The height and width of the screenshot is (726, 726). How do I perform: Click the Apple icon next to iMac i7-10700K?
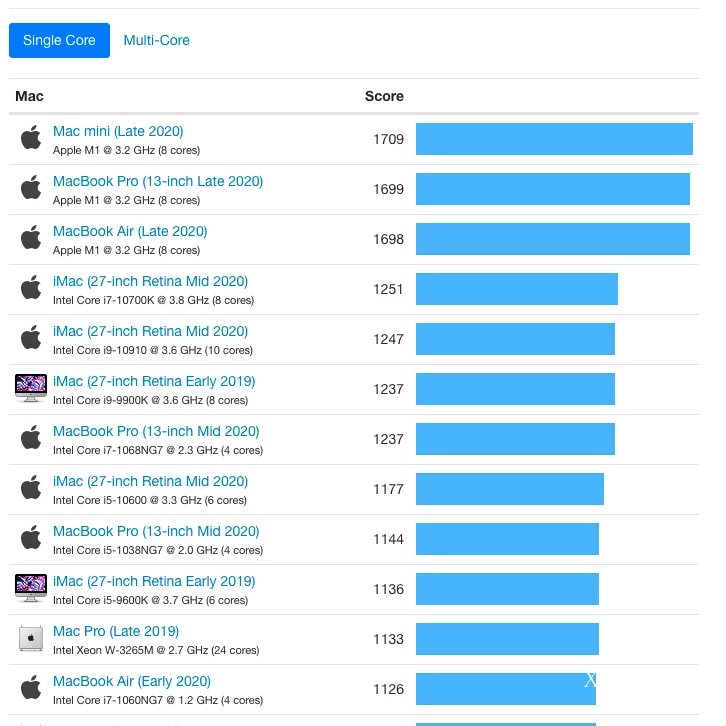coord(31,288)
